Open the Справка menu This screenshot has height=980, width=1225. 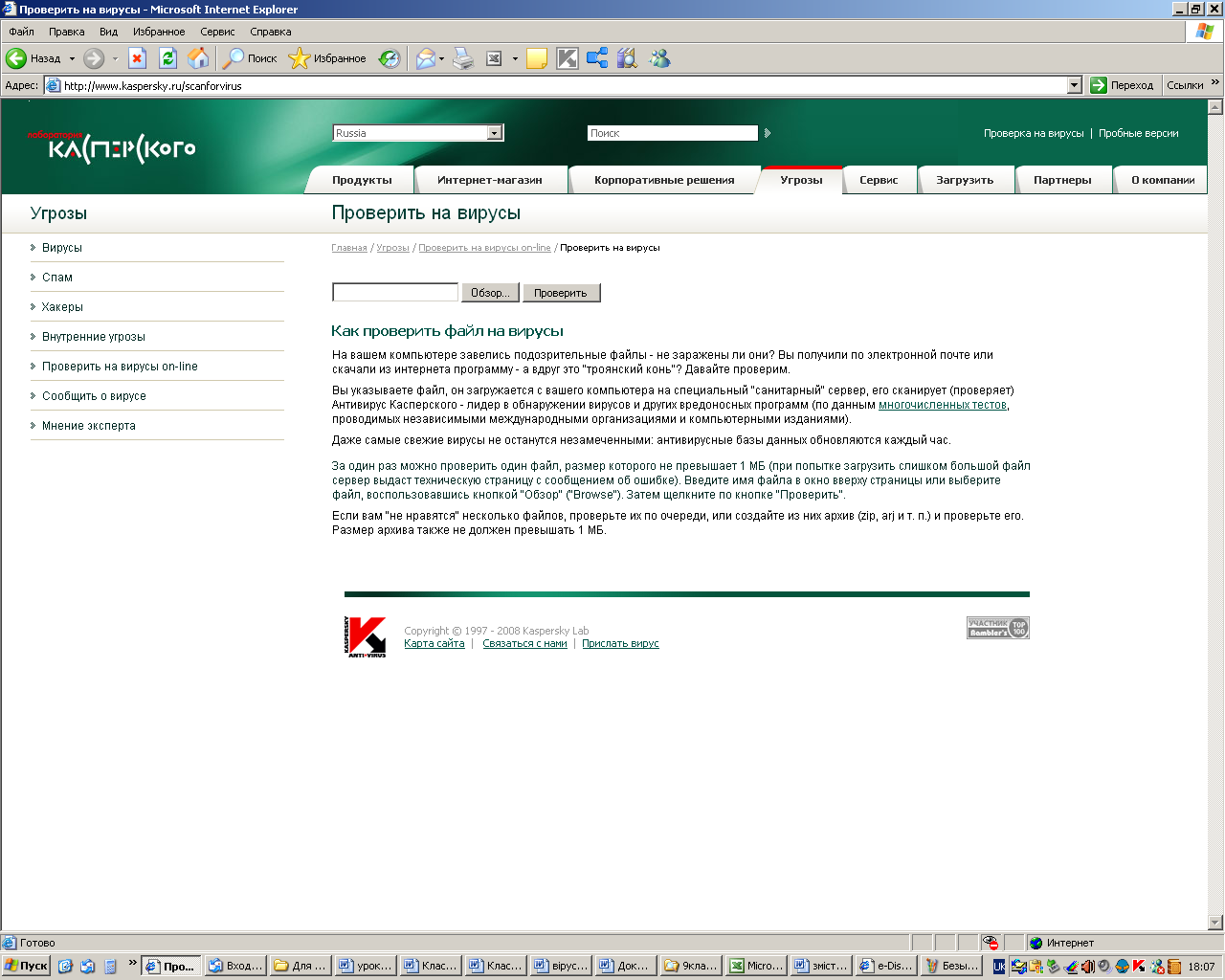click(271, 32)
